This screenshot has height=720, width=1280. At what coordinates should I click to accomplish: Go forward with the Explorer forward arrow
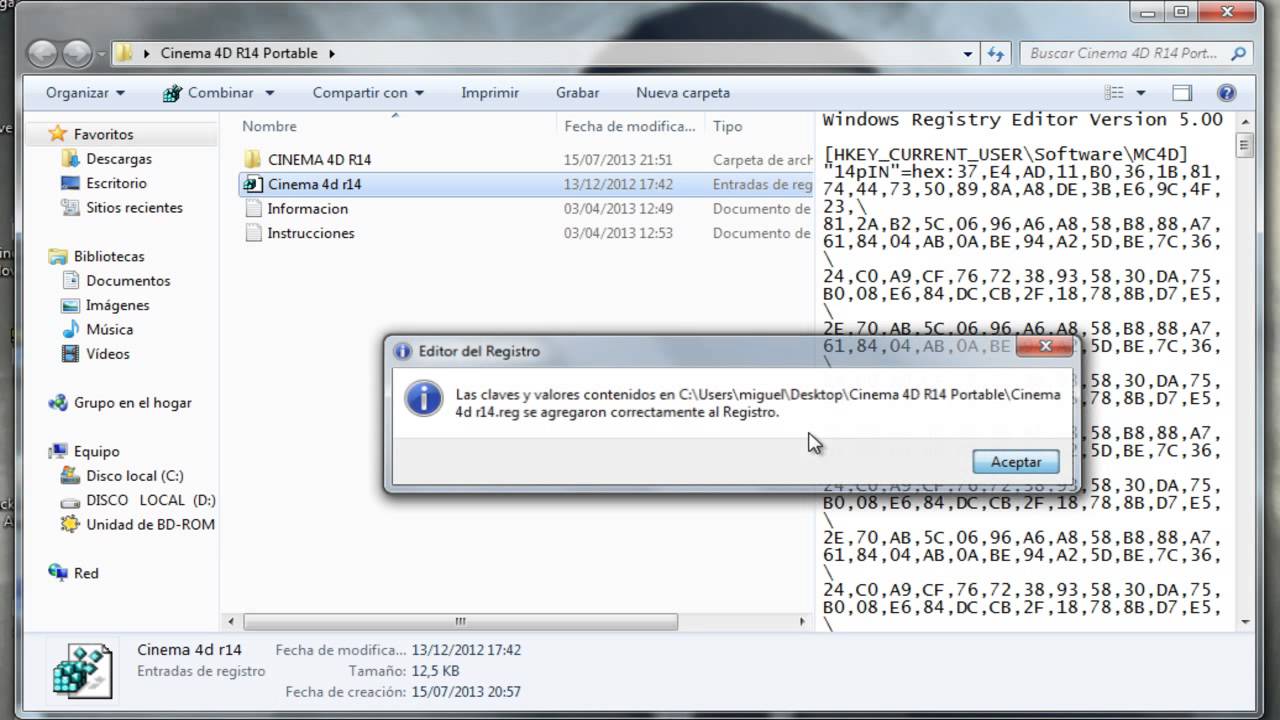77,53
